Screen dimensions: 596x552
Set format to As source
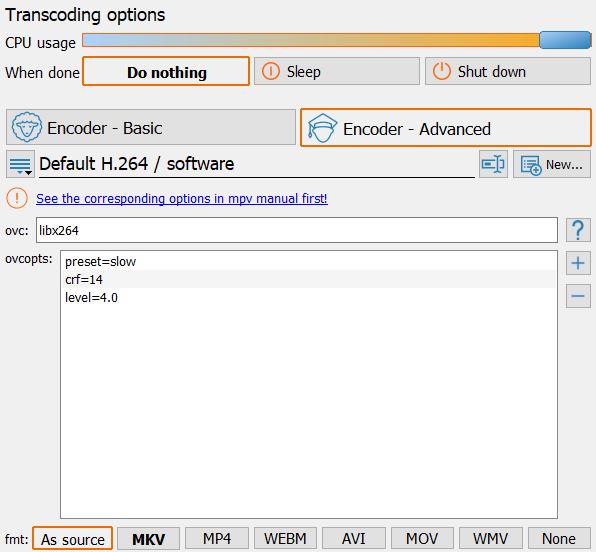73,539
